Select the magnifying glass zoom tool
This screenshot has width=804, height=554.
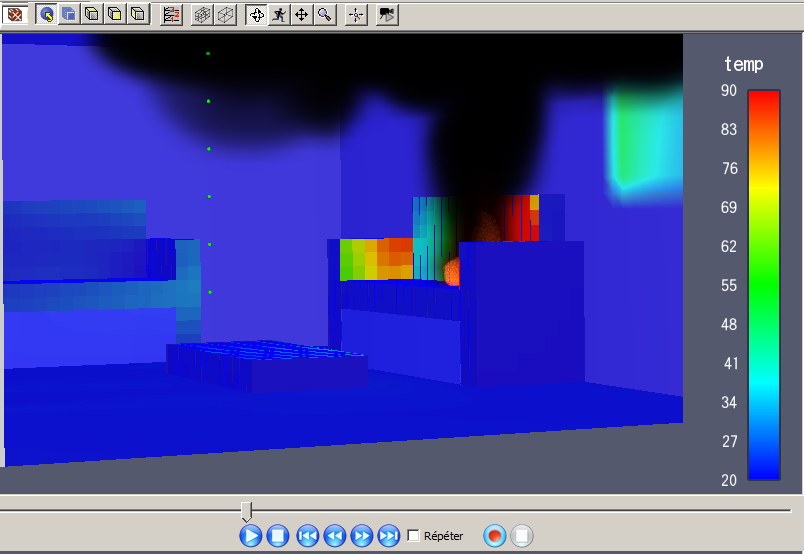coord(325,15)
